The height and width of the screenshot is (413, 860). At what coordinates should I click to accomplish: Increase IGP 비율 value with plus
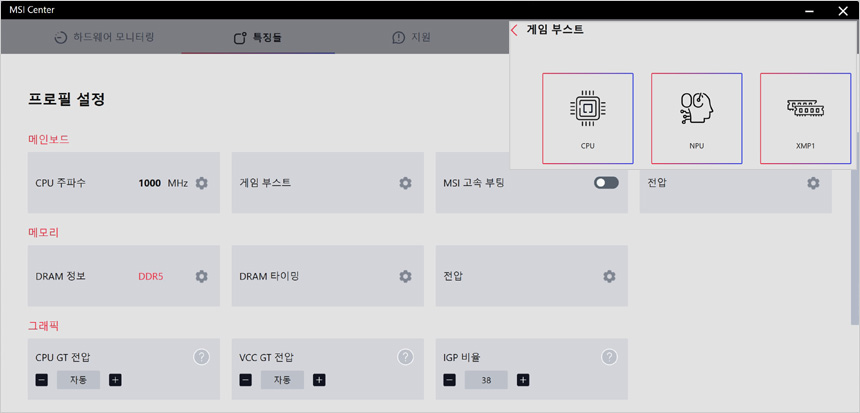click(523, 380)
